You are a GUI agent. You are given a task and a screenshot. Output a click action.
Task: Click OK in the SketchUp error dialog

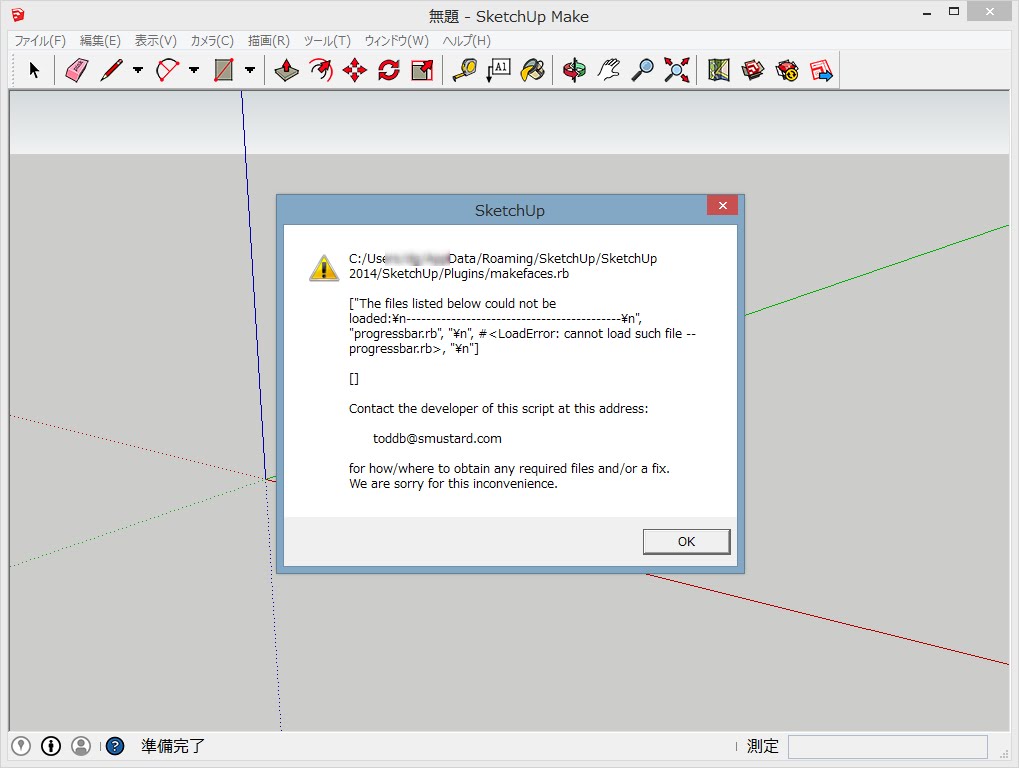click(x=686, y=541)
